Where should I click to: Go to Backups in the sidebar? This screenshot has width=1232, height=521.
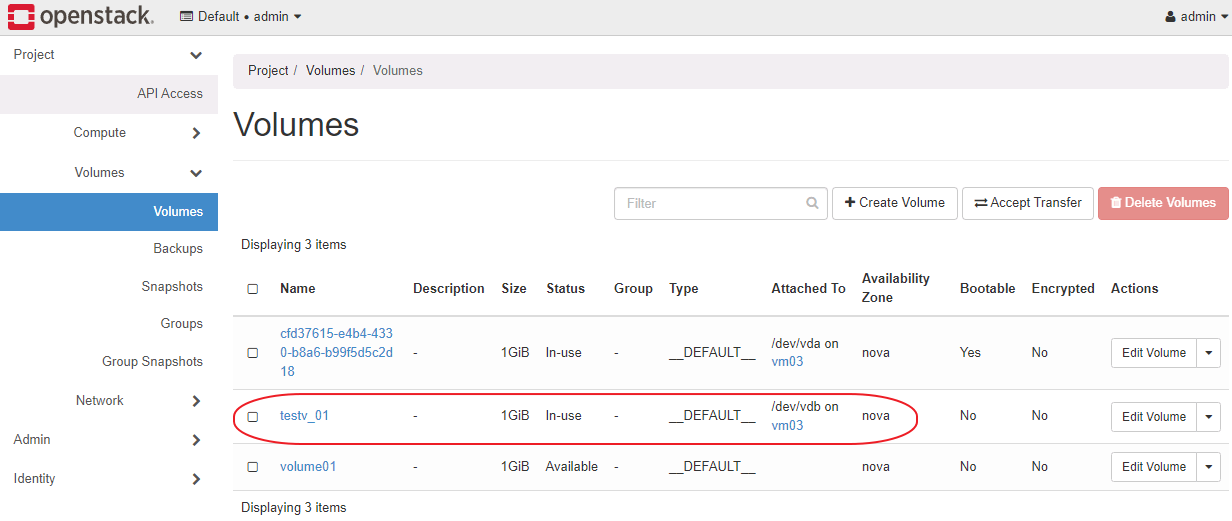178,249
